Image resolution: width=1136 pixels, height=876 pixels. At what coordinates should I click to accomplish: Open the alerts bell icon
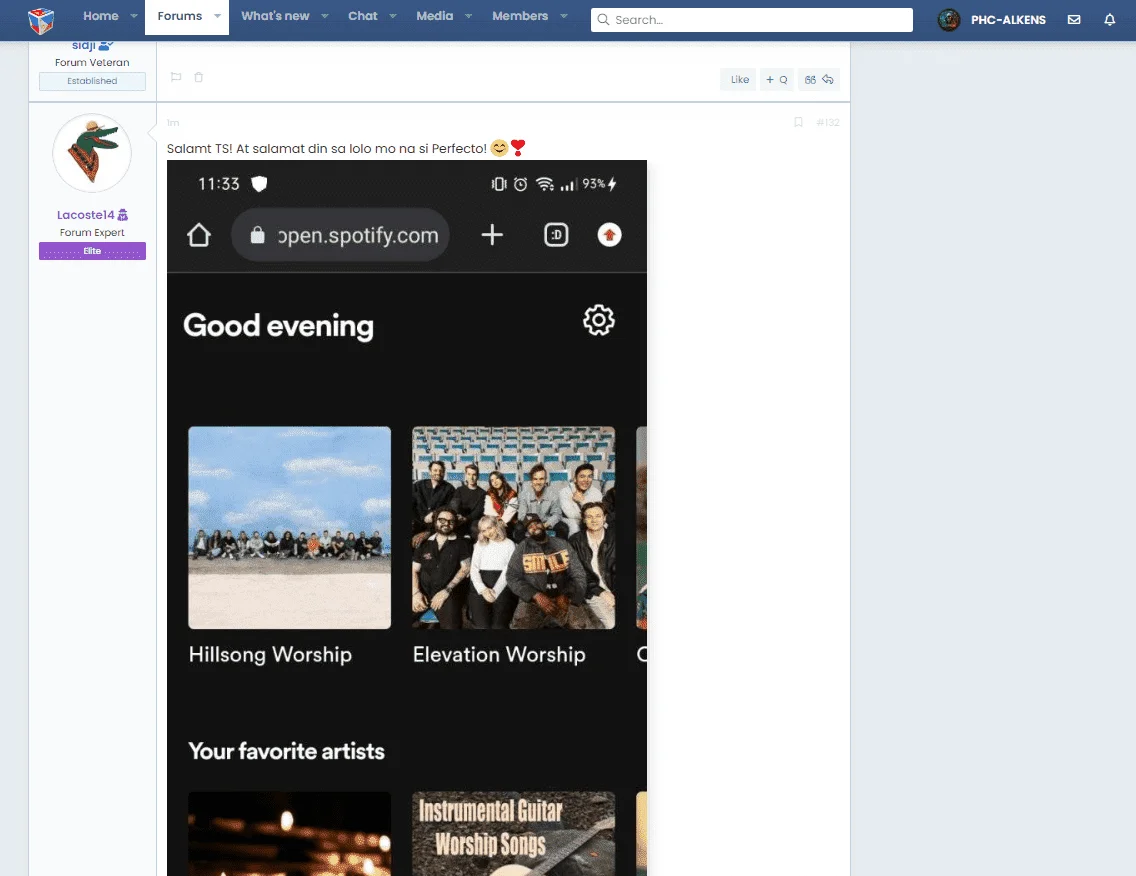[x=1109, y=20]
